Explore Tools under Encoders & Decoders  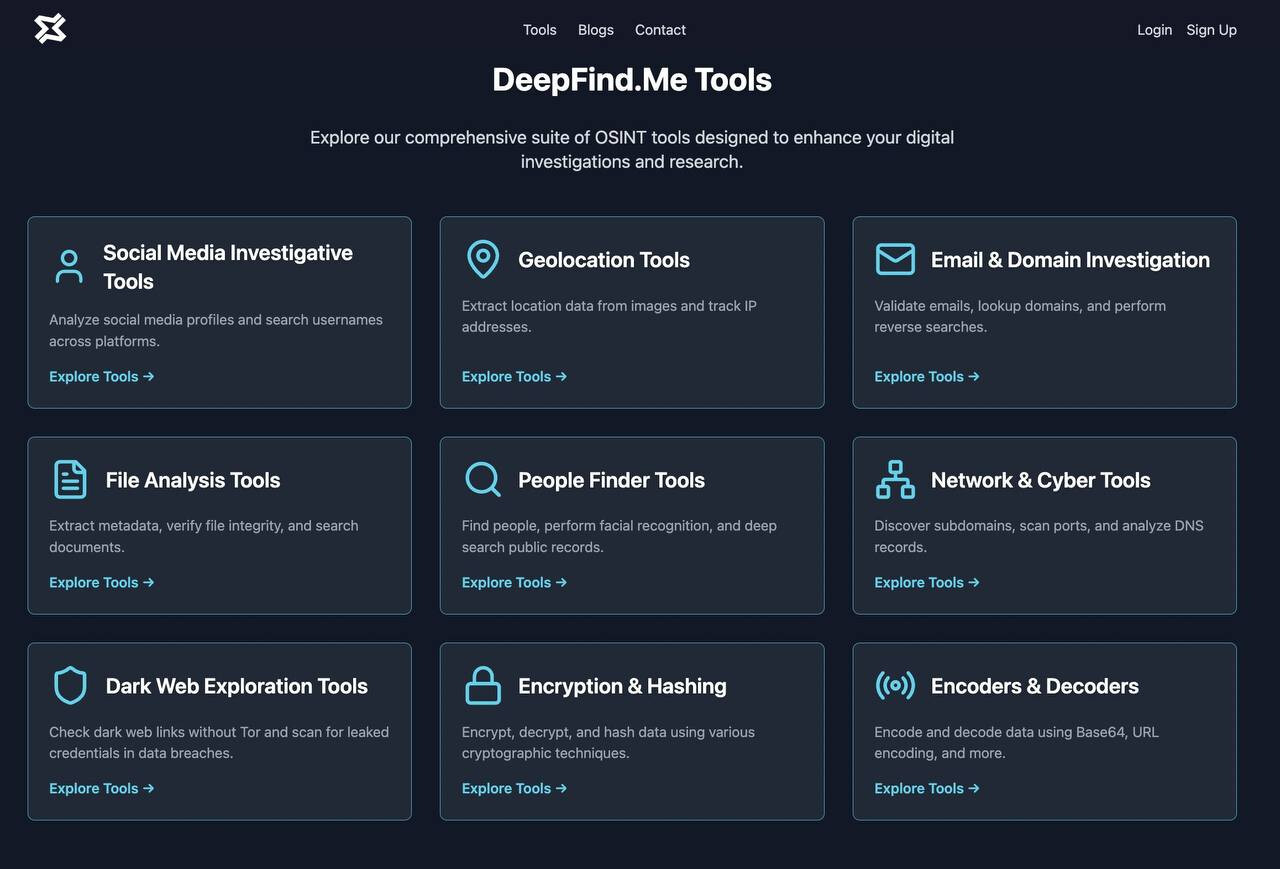[927, 789]
